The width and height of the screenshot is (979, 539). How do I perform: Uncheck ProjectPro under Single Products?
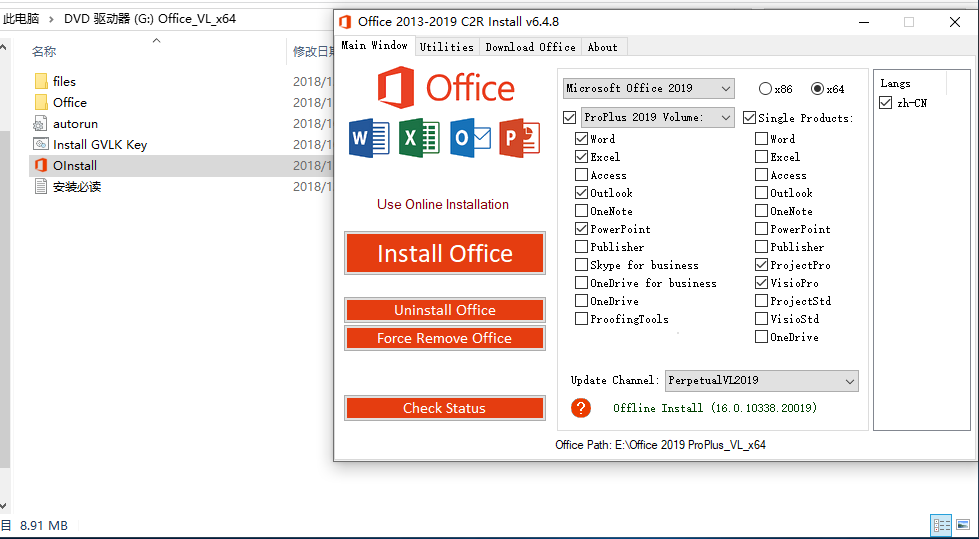(761, 265)
